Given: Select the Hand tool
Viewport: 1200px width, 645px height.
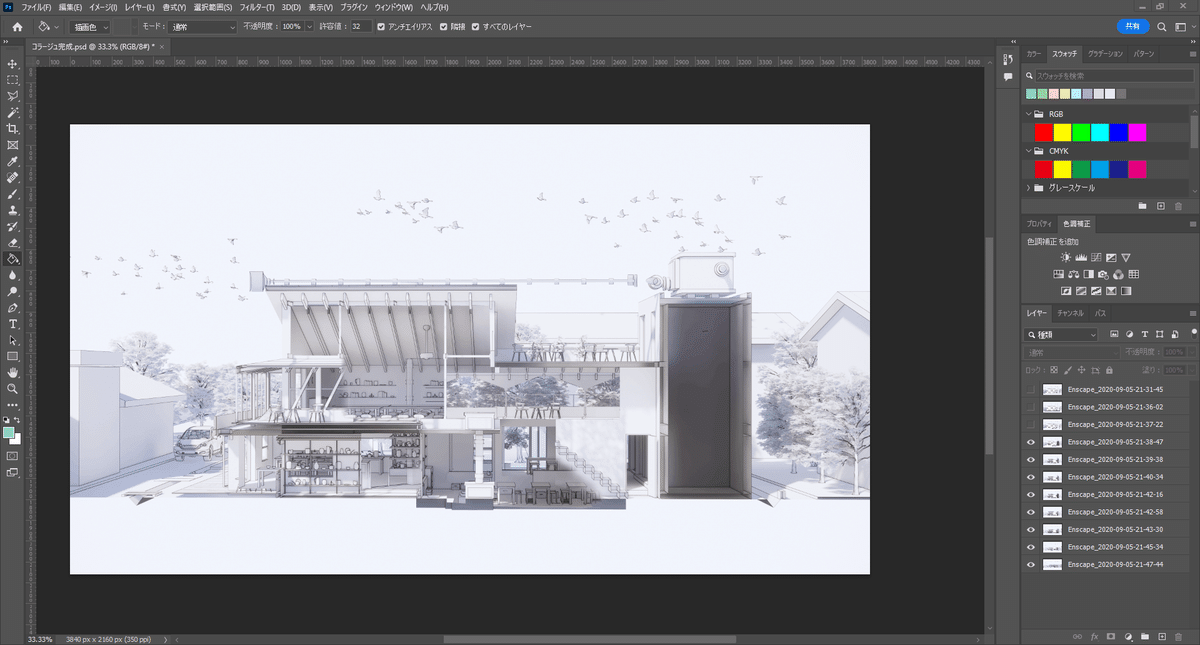Looking at the screenshot, I should click(13, 372).
